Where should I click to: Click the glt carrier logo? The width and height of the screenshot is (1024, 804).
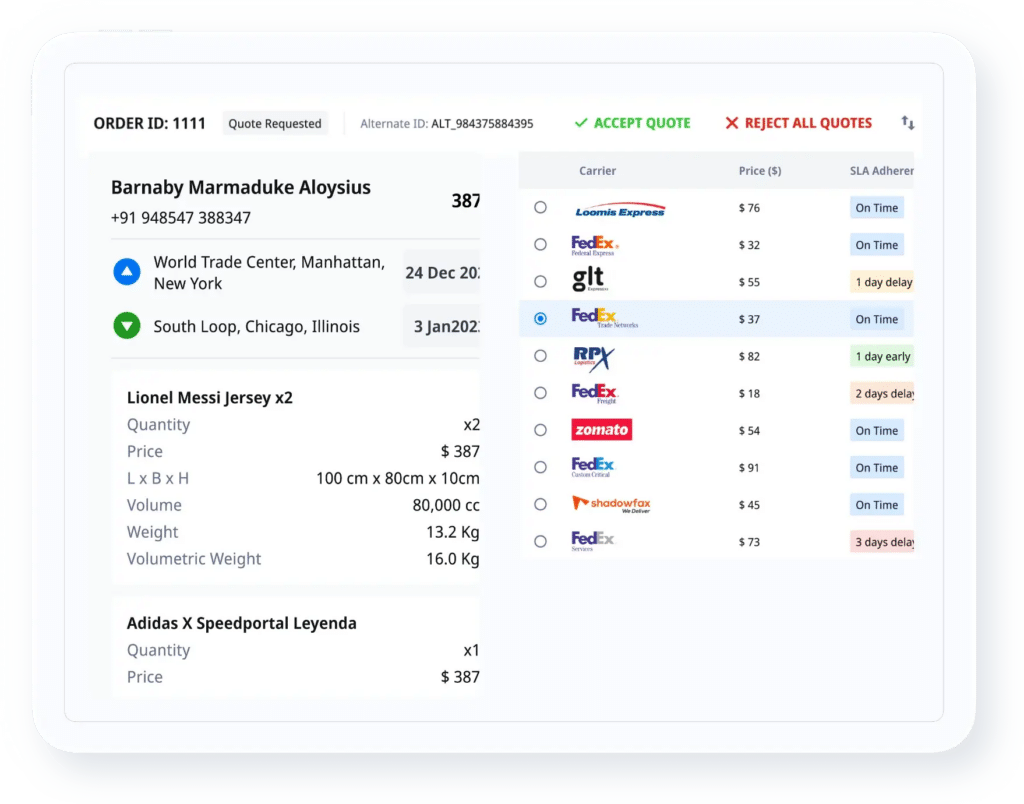tap(589, 280)
